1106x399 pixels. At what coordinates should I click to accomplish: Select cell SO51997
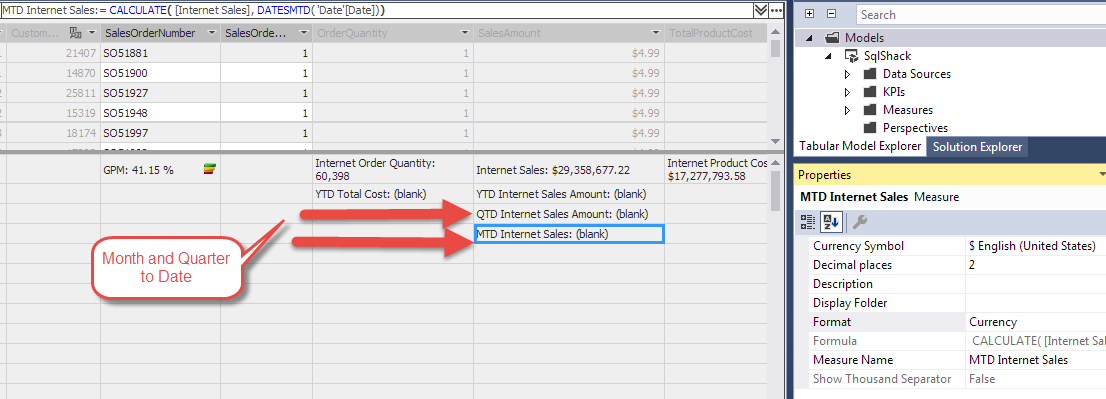point(161,133)
